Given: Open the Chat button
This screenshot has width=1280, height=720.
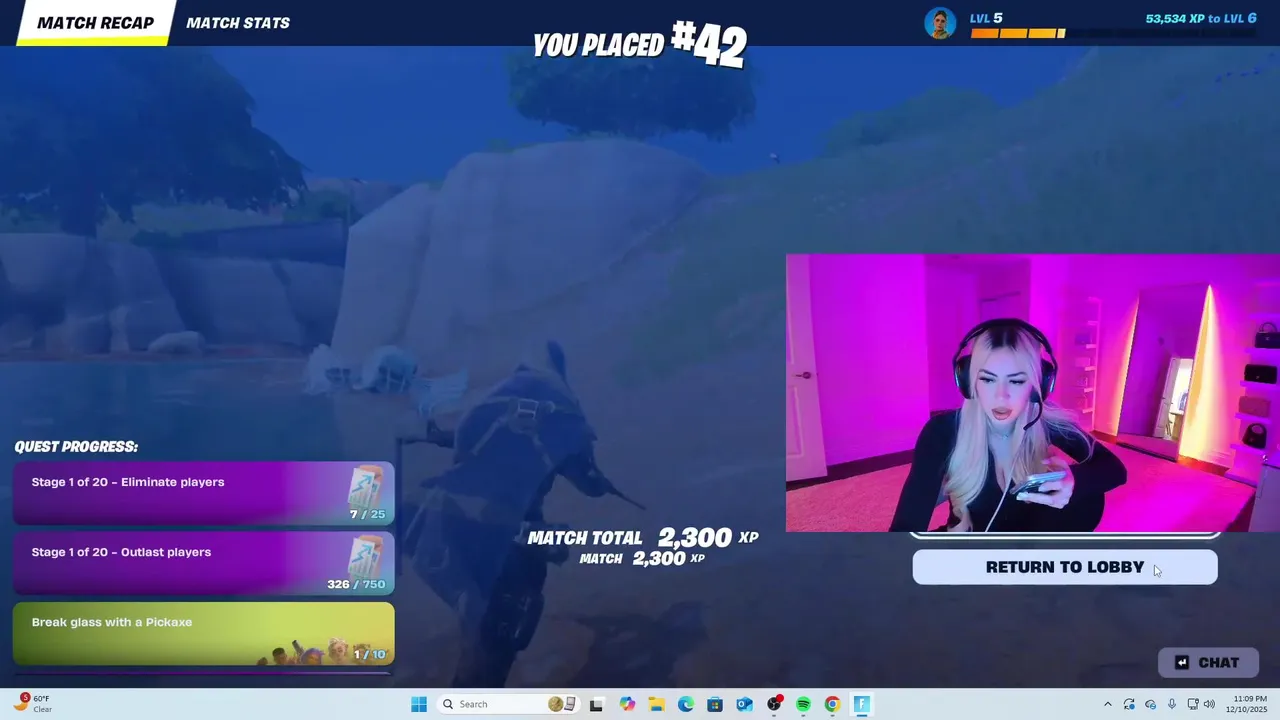Looking at the screenshot, I should [1208, 662].
